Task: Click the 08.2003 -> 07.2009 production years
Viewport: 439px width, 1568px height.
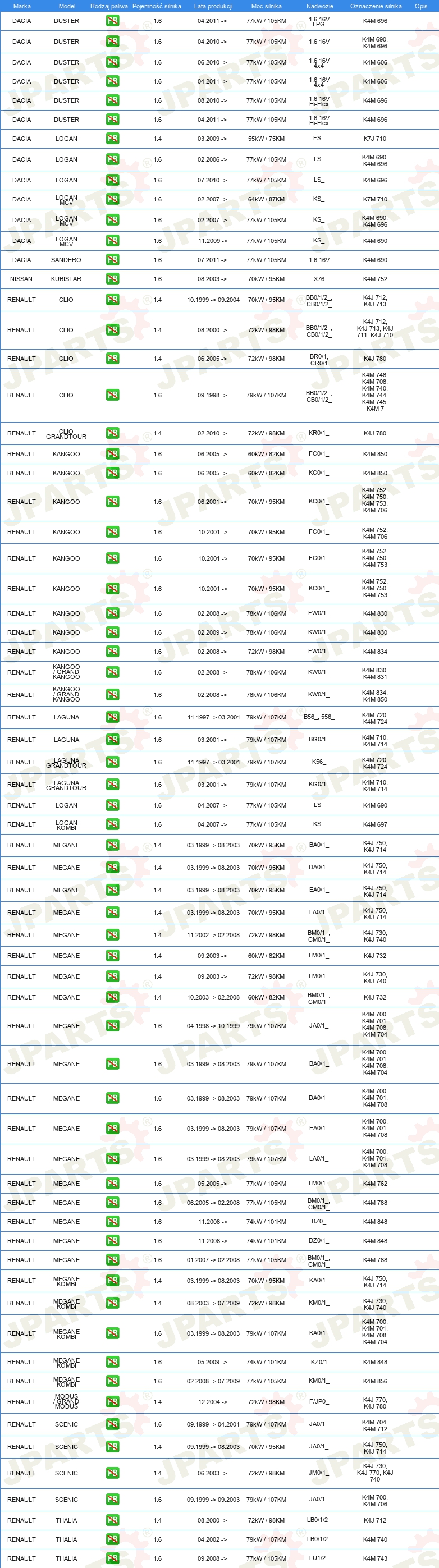Action: coord(213,1303)
